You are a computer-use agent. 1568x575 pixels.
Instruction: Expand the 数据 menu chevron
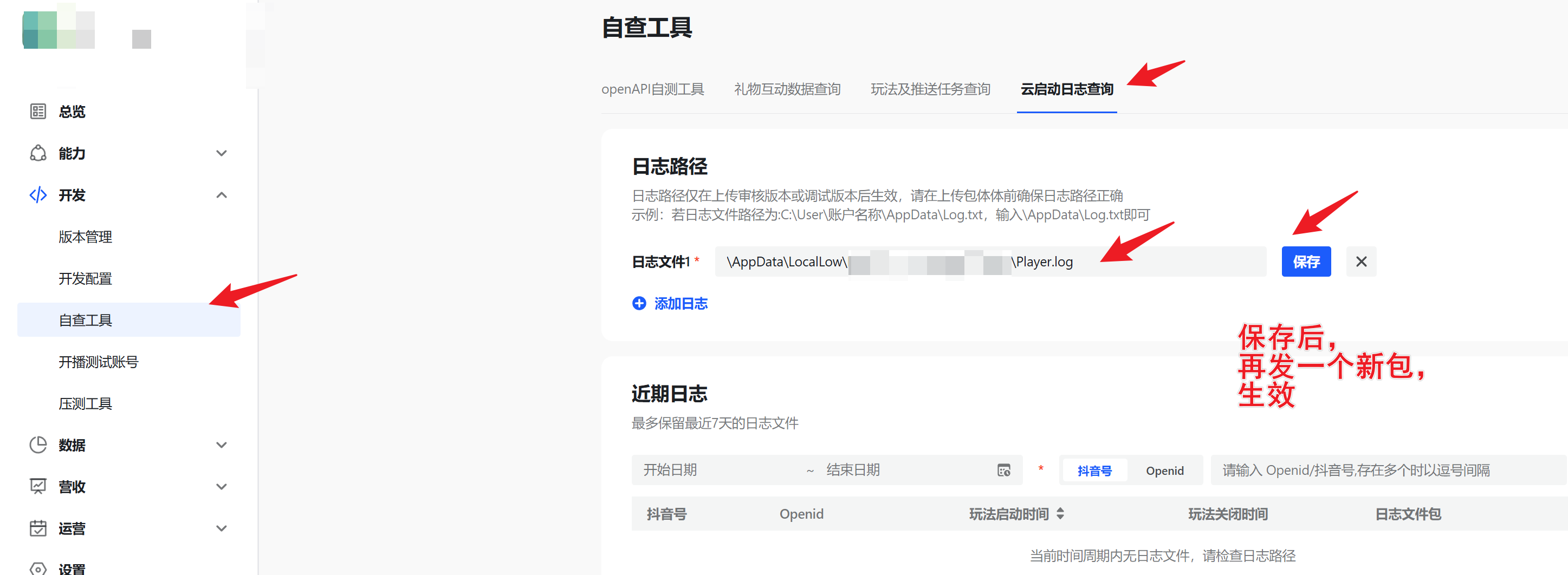tap(222, 445)
